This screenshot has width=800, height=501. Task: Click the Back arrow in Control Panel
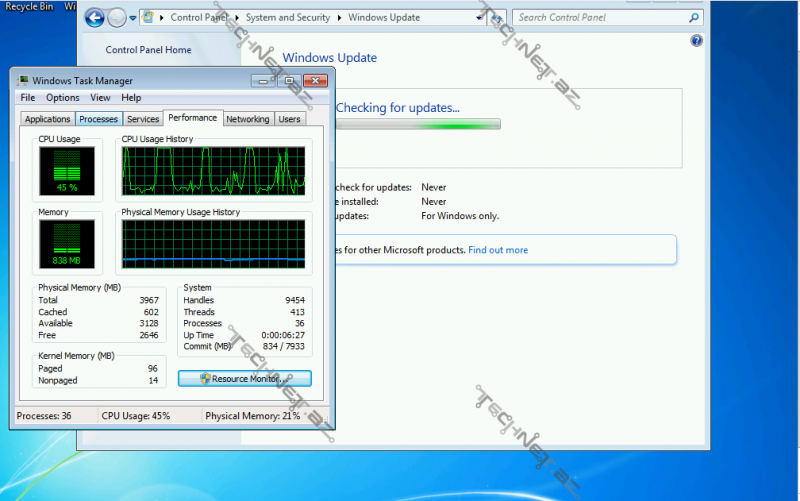(x=95, y=17)
